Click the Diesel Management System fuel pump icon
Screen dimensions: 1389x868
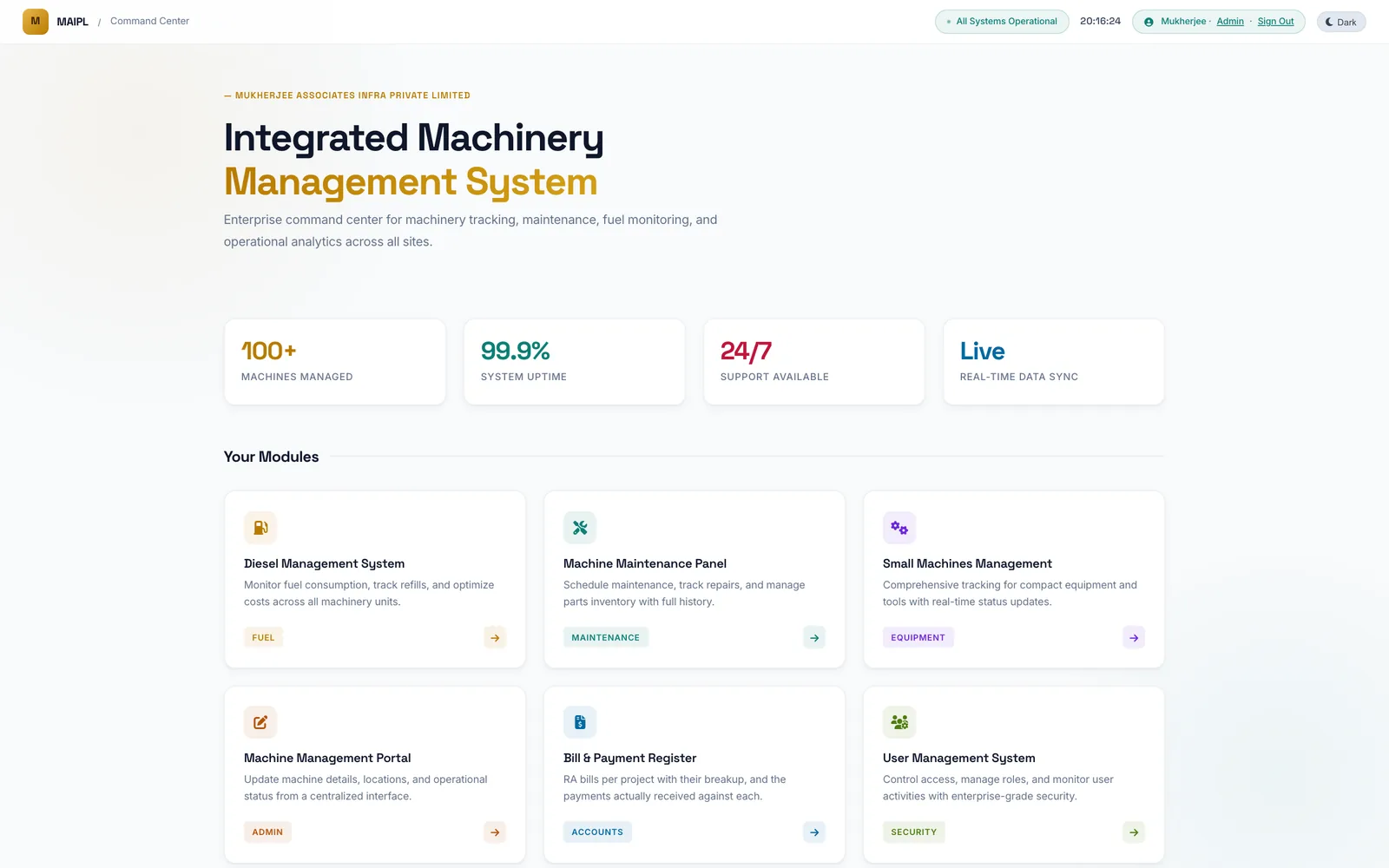pyautogui.click(x=260, y=528)
